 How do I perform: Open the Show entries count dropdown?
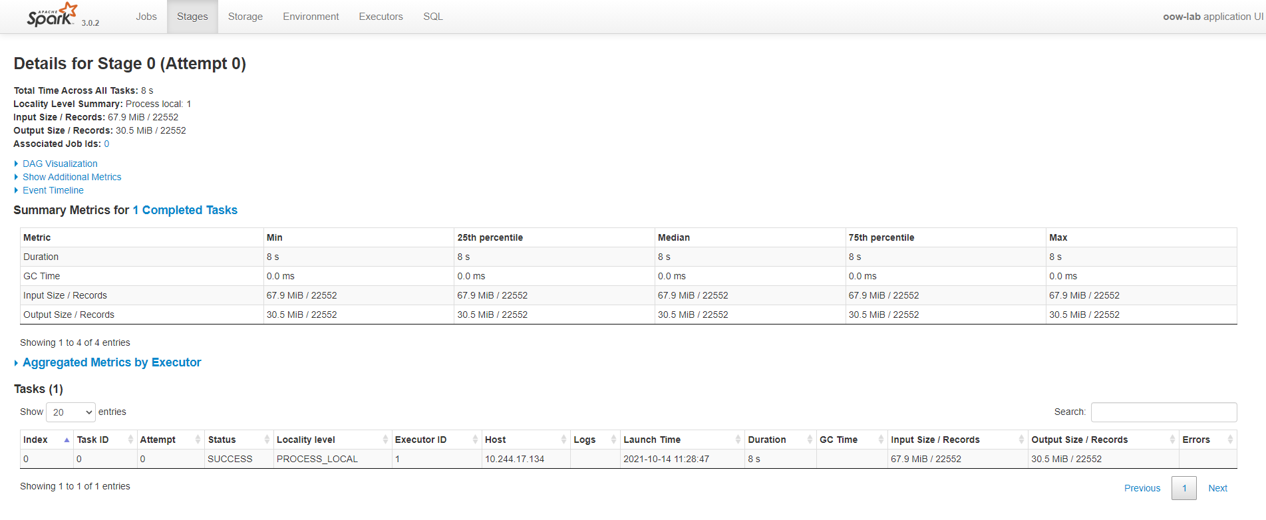[71, 412]
